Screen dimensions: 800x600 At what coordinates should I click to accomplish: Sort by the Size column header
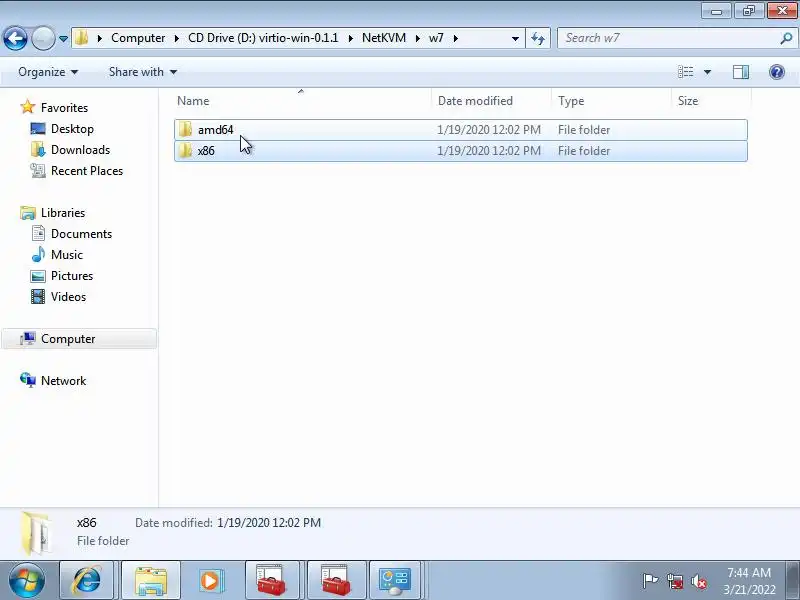point(711,101)
